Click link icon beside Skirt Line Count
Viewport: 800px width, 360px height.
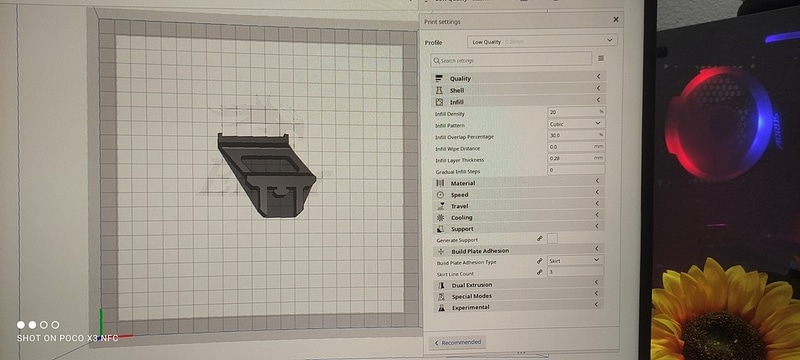point(540,272)
